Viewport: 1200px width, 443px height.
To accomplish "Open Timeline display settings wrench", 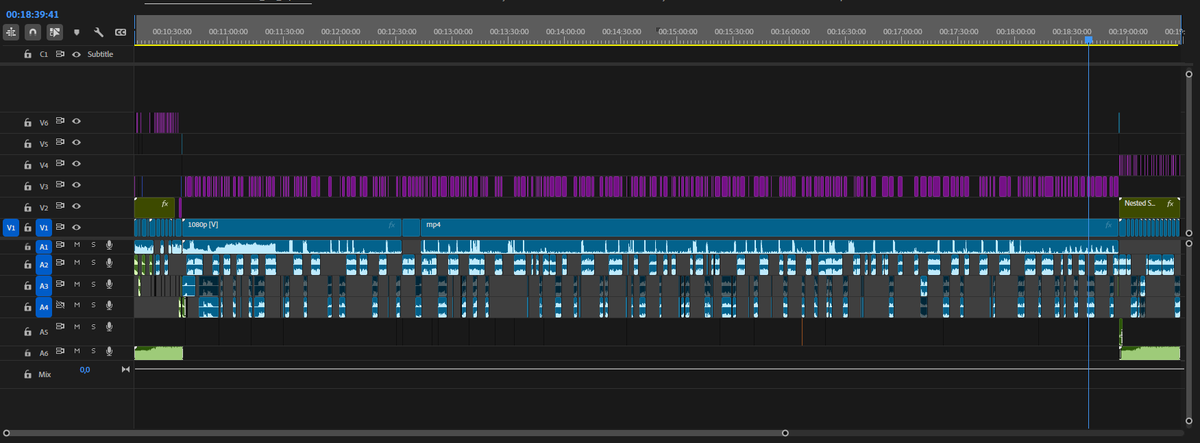I will pyautogui.click(x=99, y=32).
